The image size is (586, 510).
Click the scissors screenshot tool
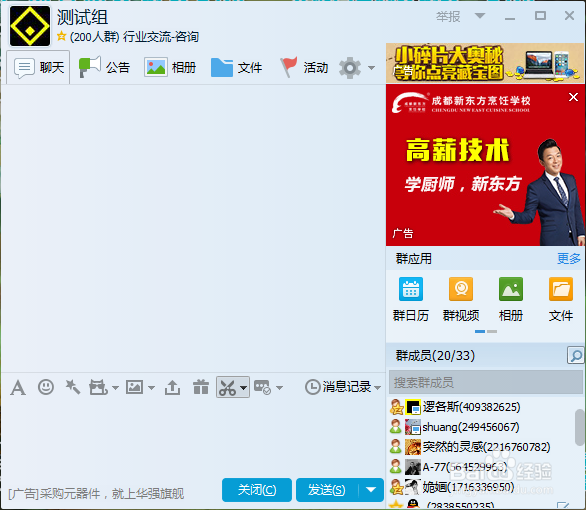coord(227,387)
